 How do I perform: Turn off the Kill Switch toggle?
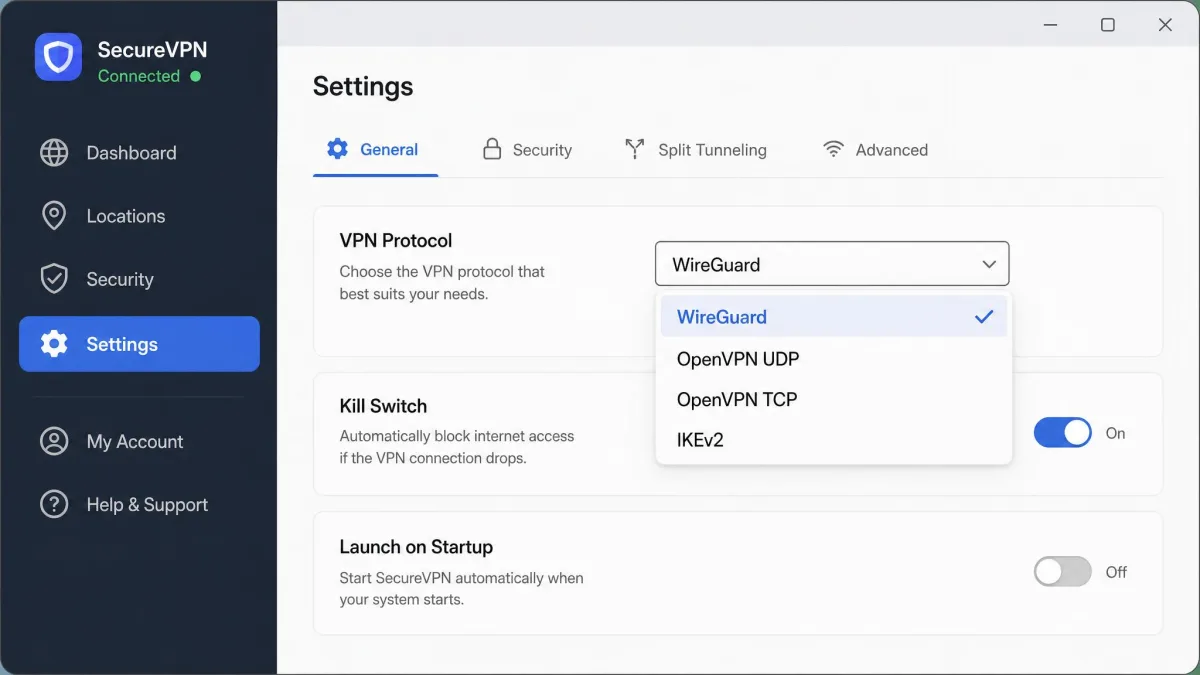point(1062,433)
